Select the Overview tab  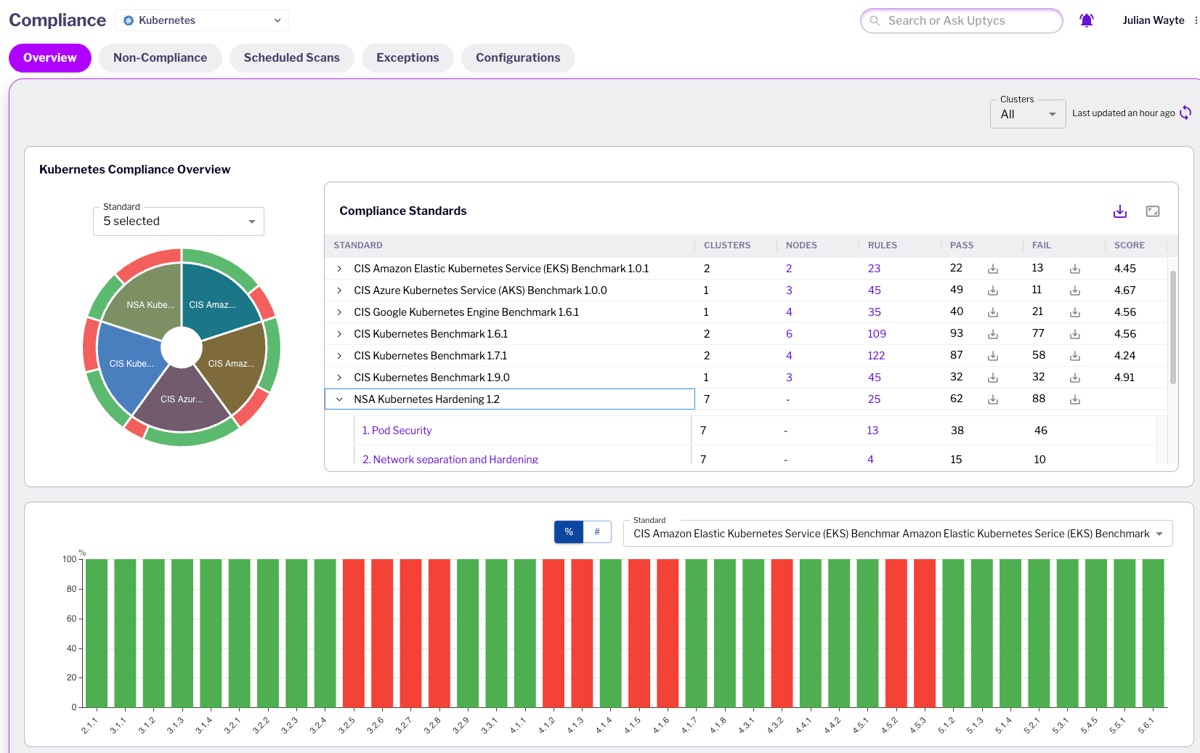50,58
